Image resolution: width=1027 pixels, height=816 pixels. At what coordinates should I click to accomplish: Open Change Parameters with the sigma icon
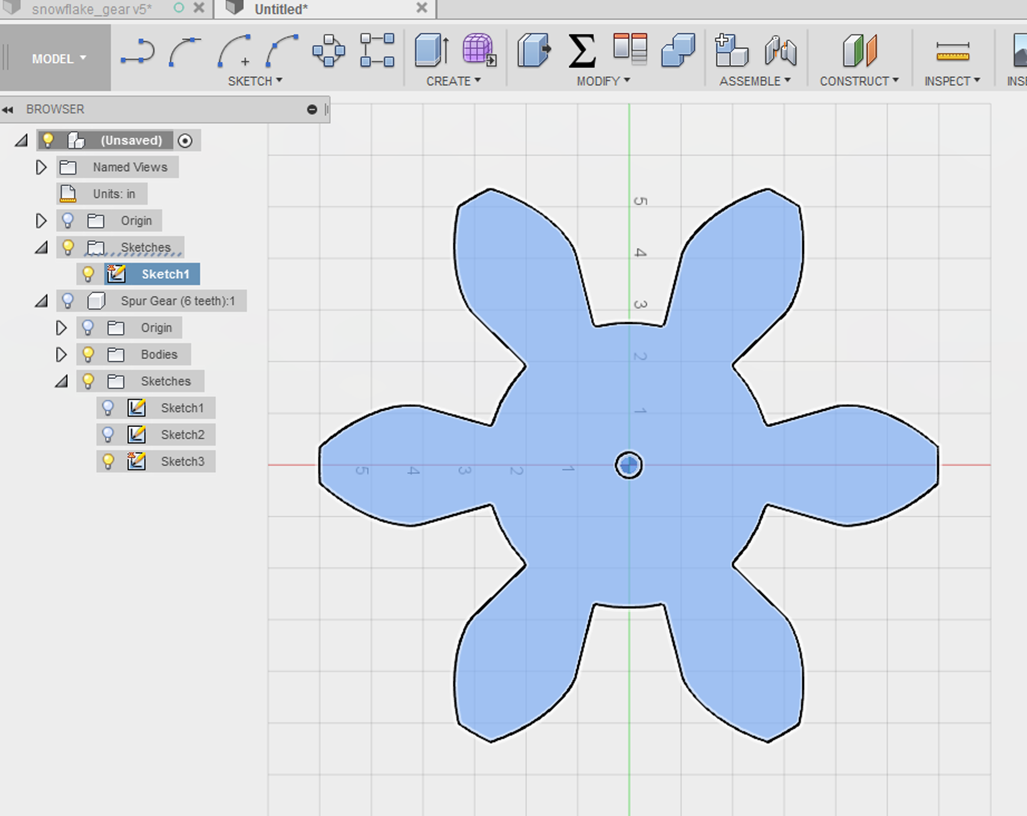(580, 48)
